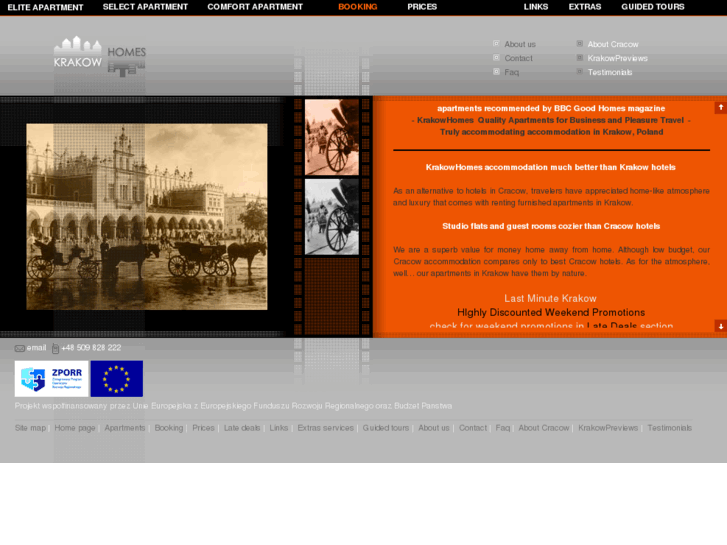Click the 'Projekt wspolfinansowany' funding notice text
The width and height of the screenshot is (727, 545).
(233, 406)
